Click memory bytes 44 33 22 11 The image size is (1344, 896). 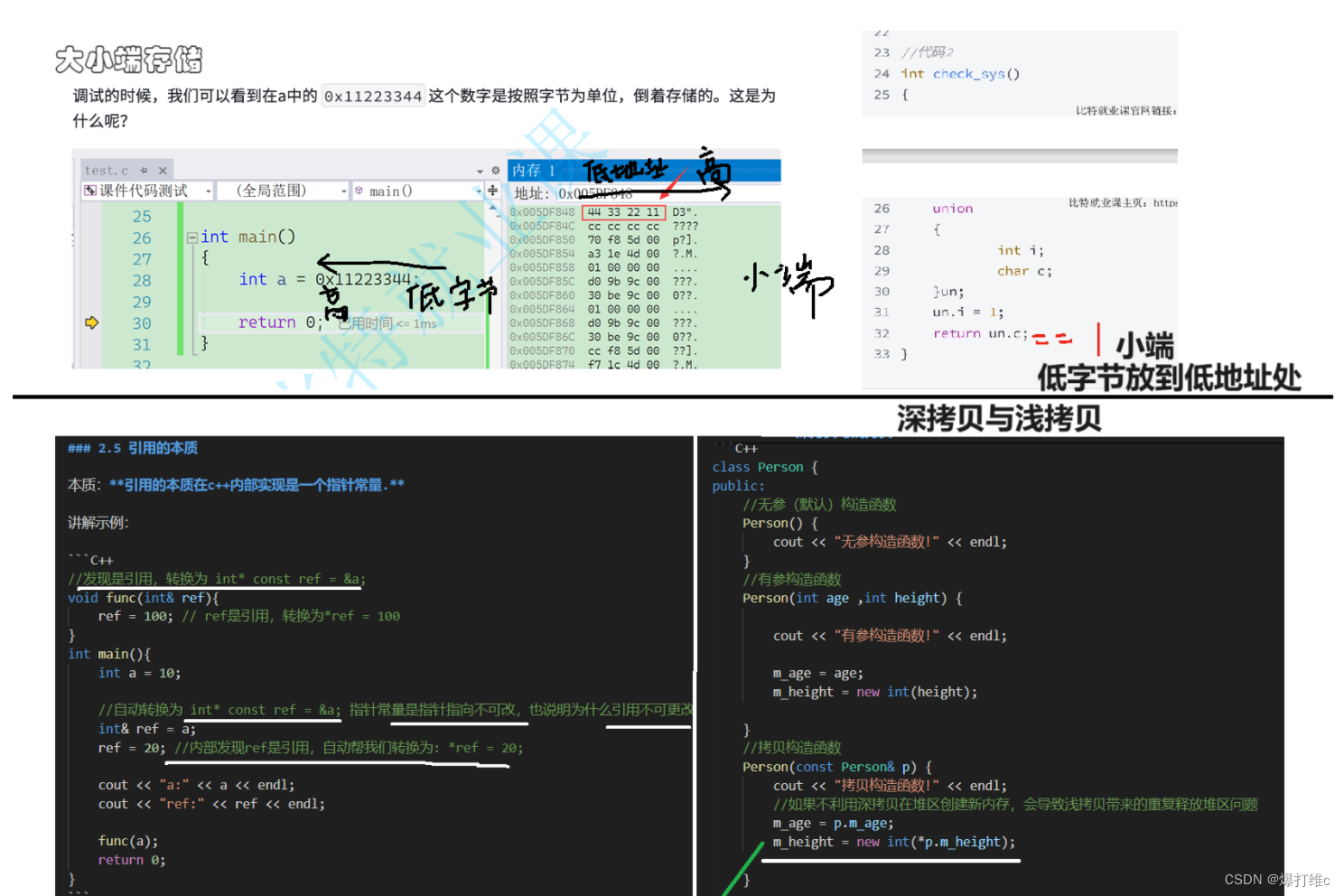click(623, 212)
